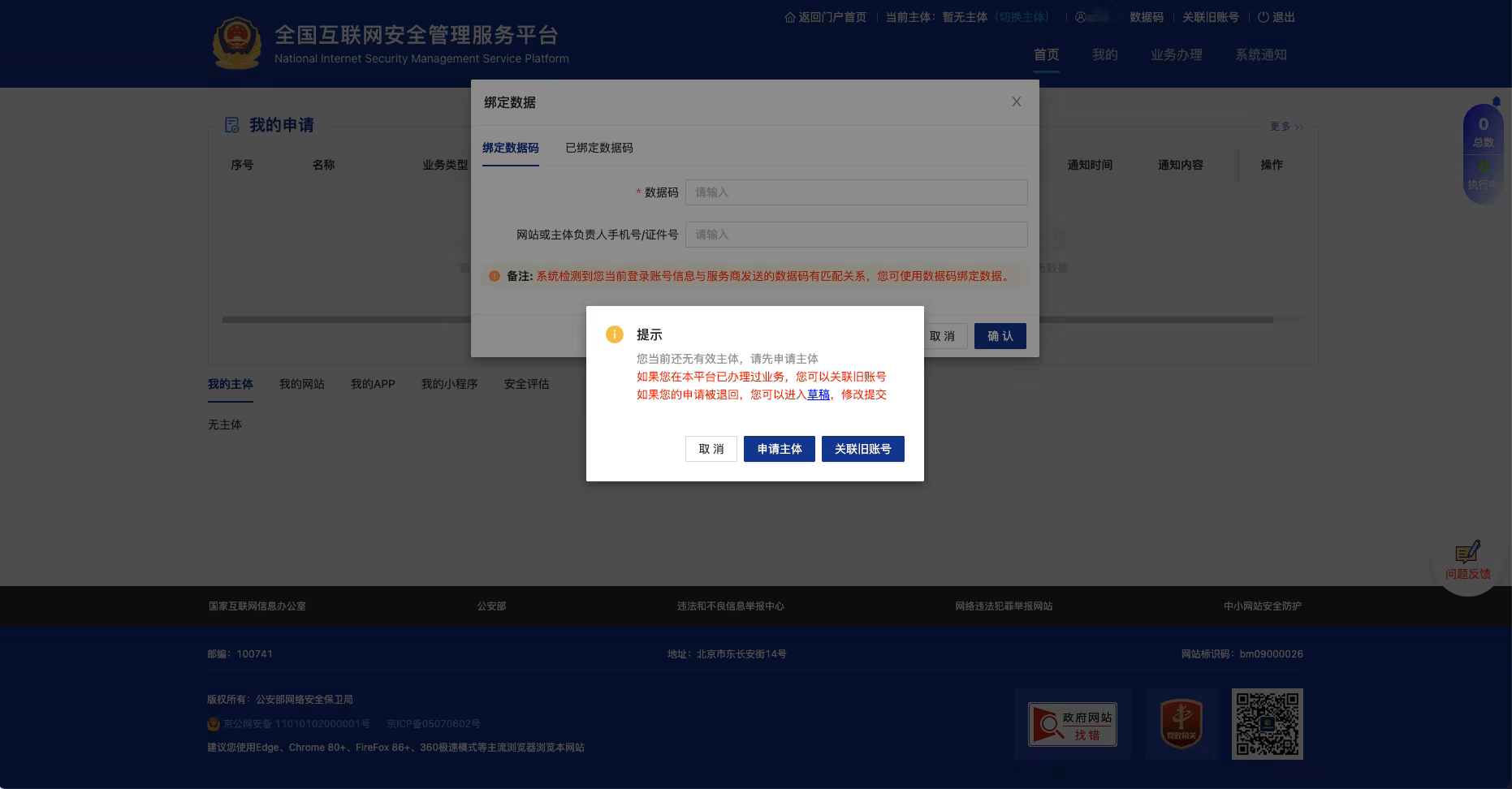Click the home icon beside 返回门户首页
The width and height of the screenshot is (1512, 789).
pyautogui.click(x=789, y=17)
